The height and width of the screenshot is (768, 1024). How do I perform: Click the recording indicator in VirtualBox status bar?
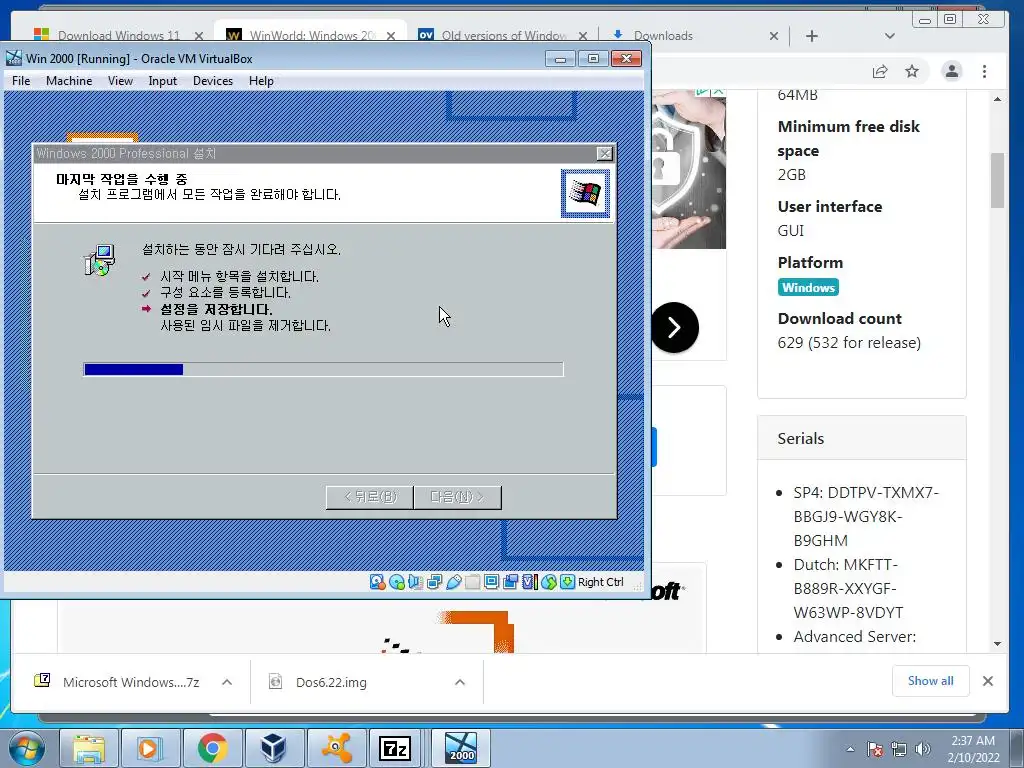511,582
